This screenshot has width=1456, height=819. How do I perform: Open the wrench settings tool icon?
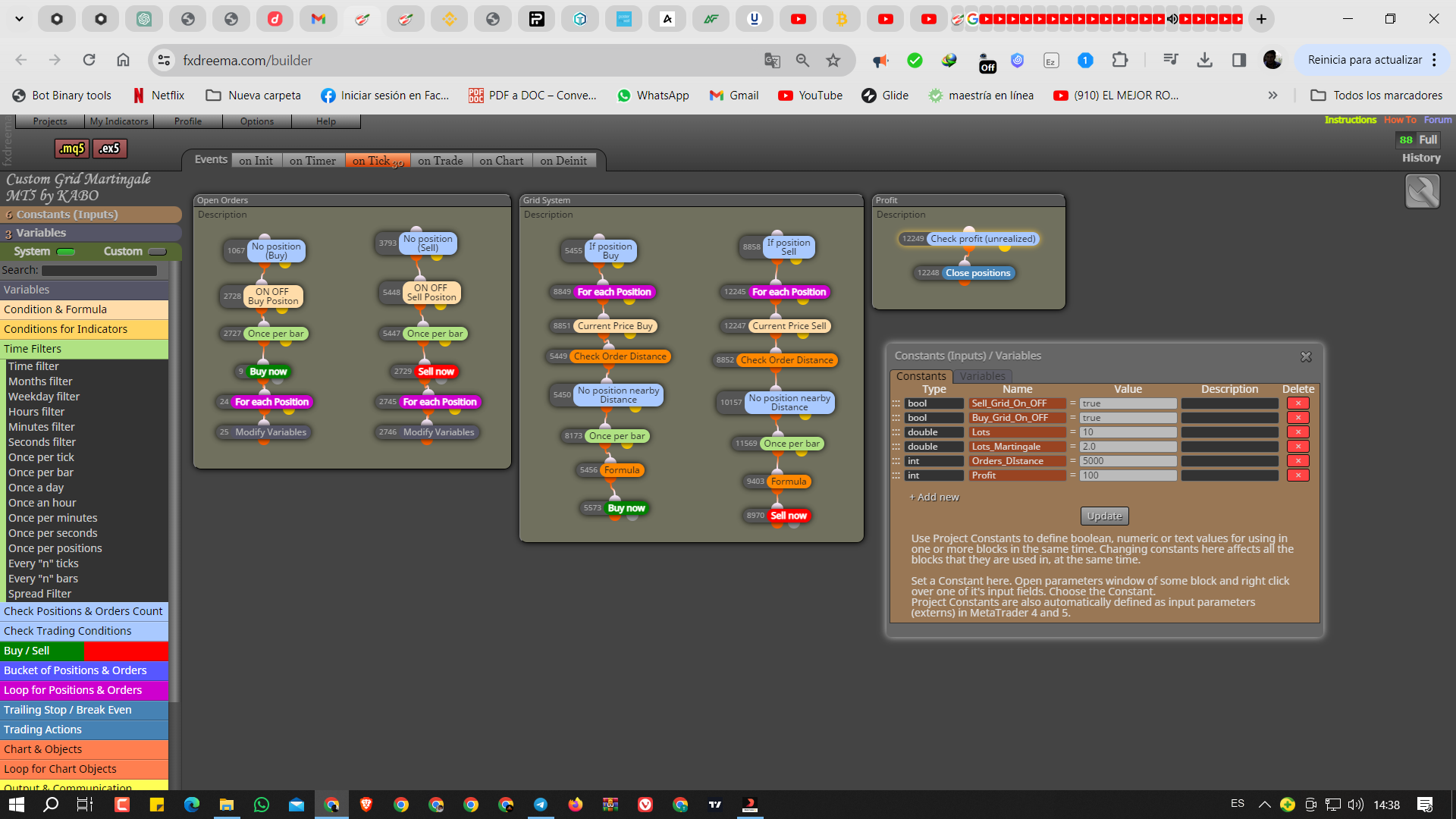pyautogui.click(x=1422, y=191)
